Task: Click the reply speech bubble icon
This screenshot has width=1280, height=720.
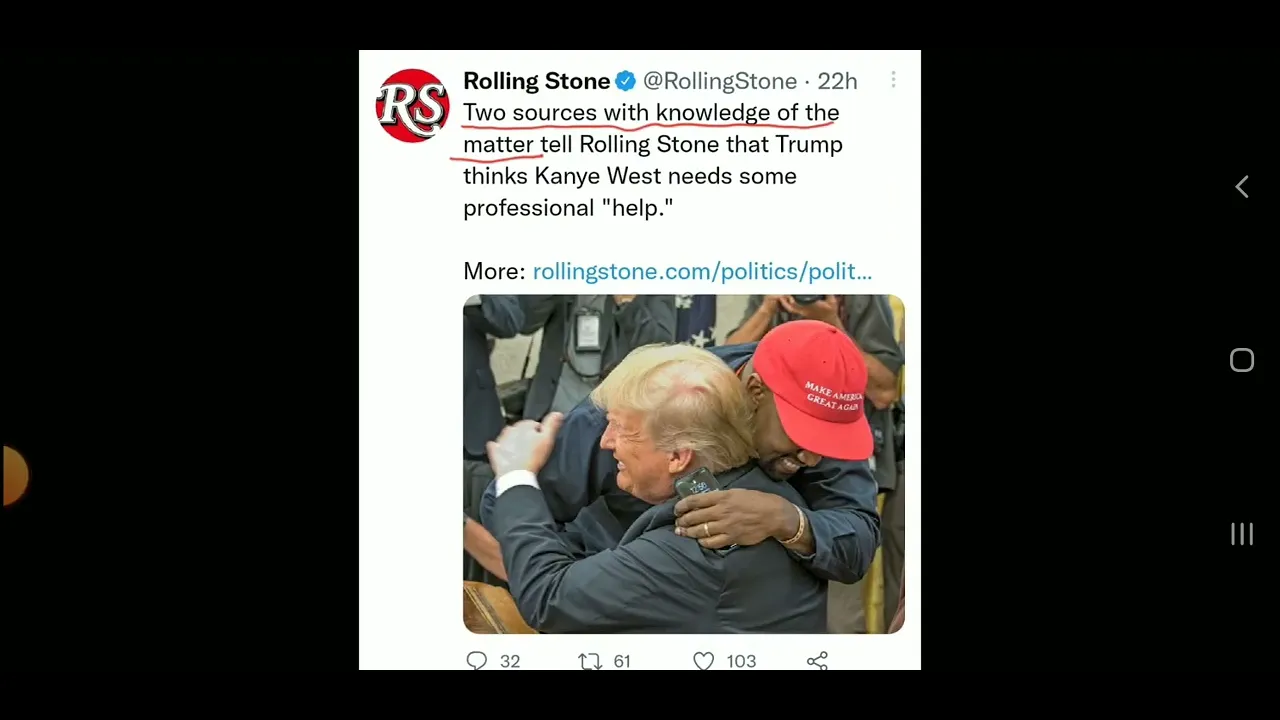Action: coord(477,661)
